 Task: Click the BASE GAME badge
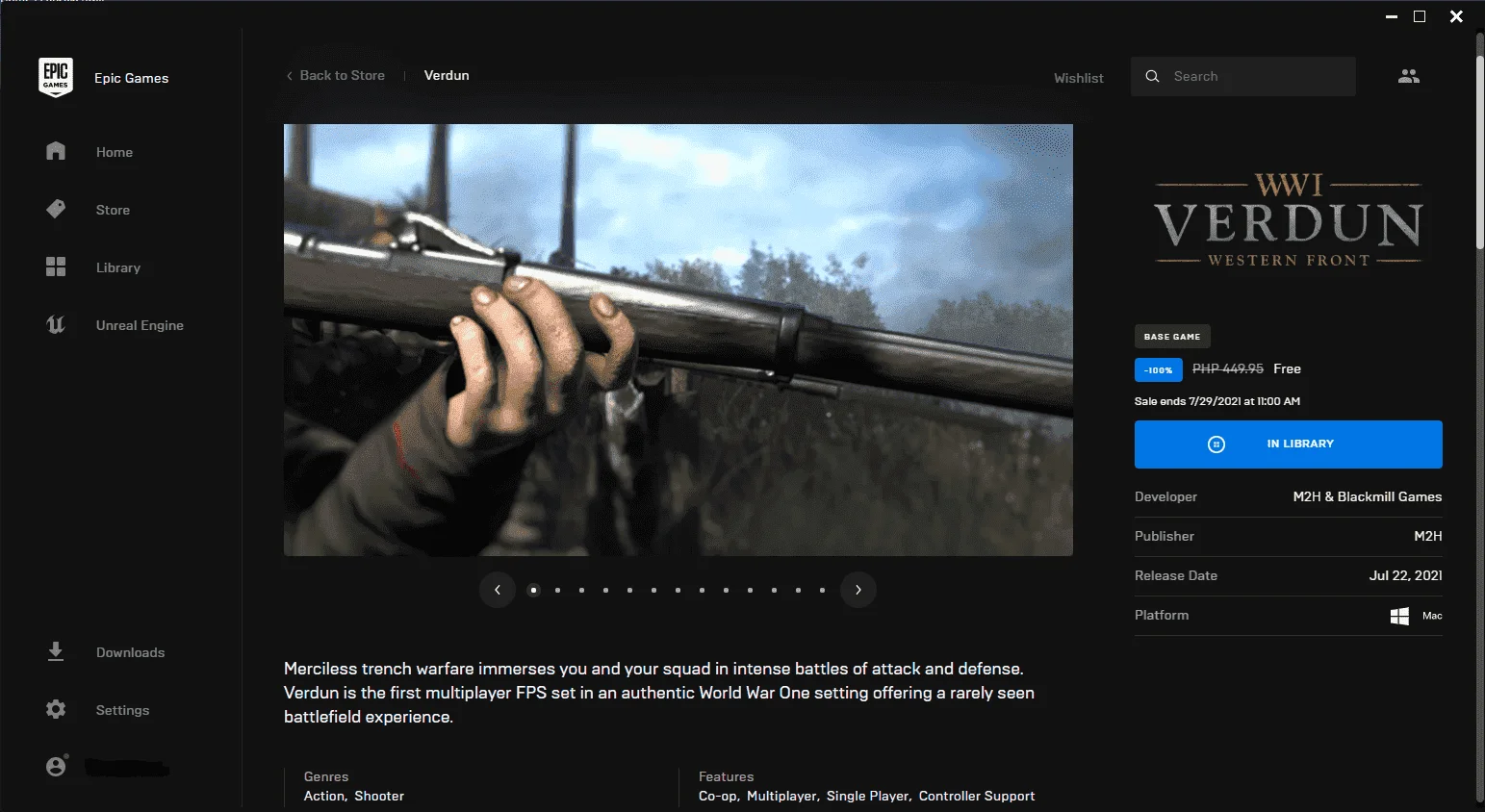click(x=1172, y=337)
